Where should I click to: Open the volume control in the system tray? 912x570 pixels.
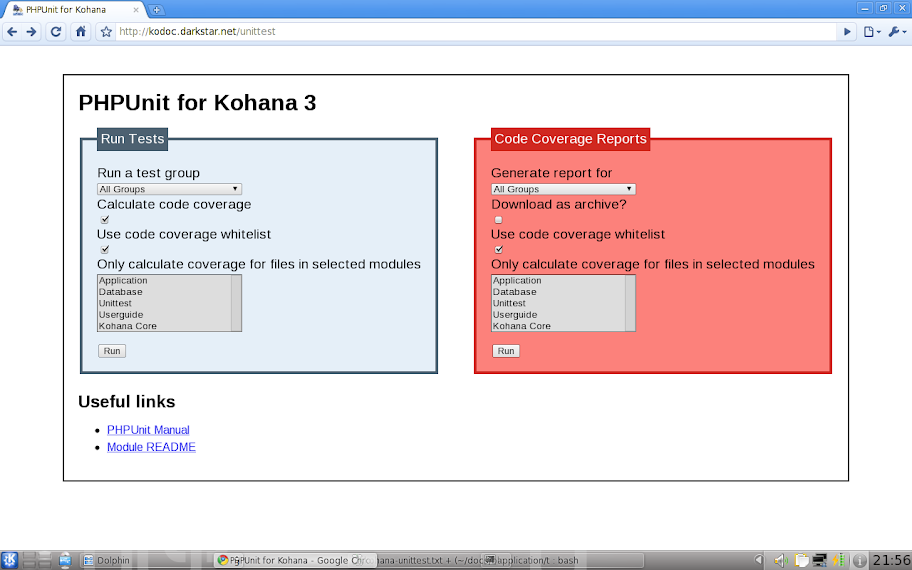(781, 561)
